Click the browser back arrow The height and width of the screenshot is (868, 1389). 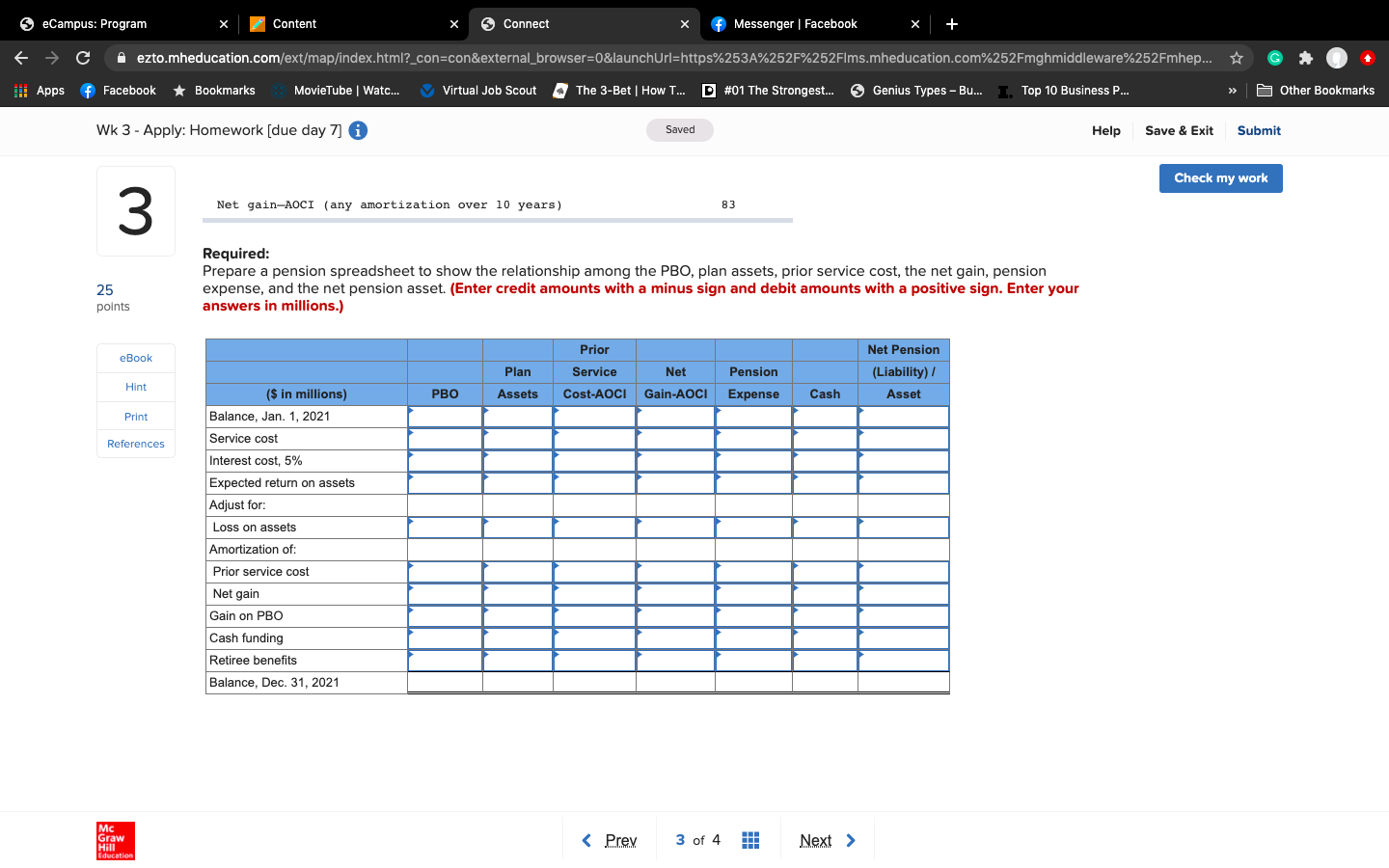21,58
